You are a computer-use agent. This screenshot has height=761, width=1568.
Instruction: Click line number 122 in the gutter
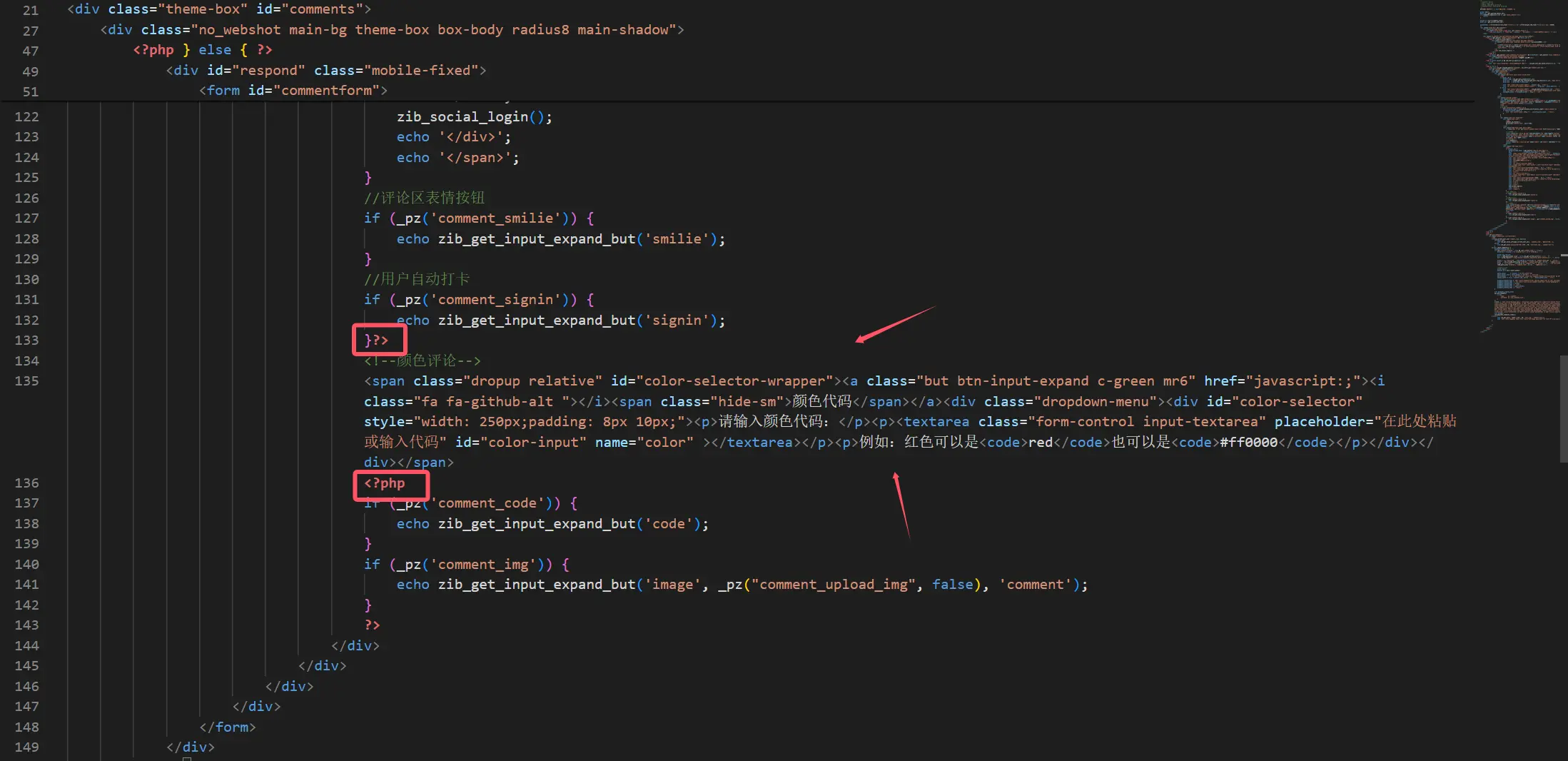27,117
